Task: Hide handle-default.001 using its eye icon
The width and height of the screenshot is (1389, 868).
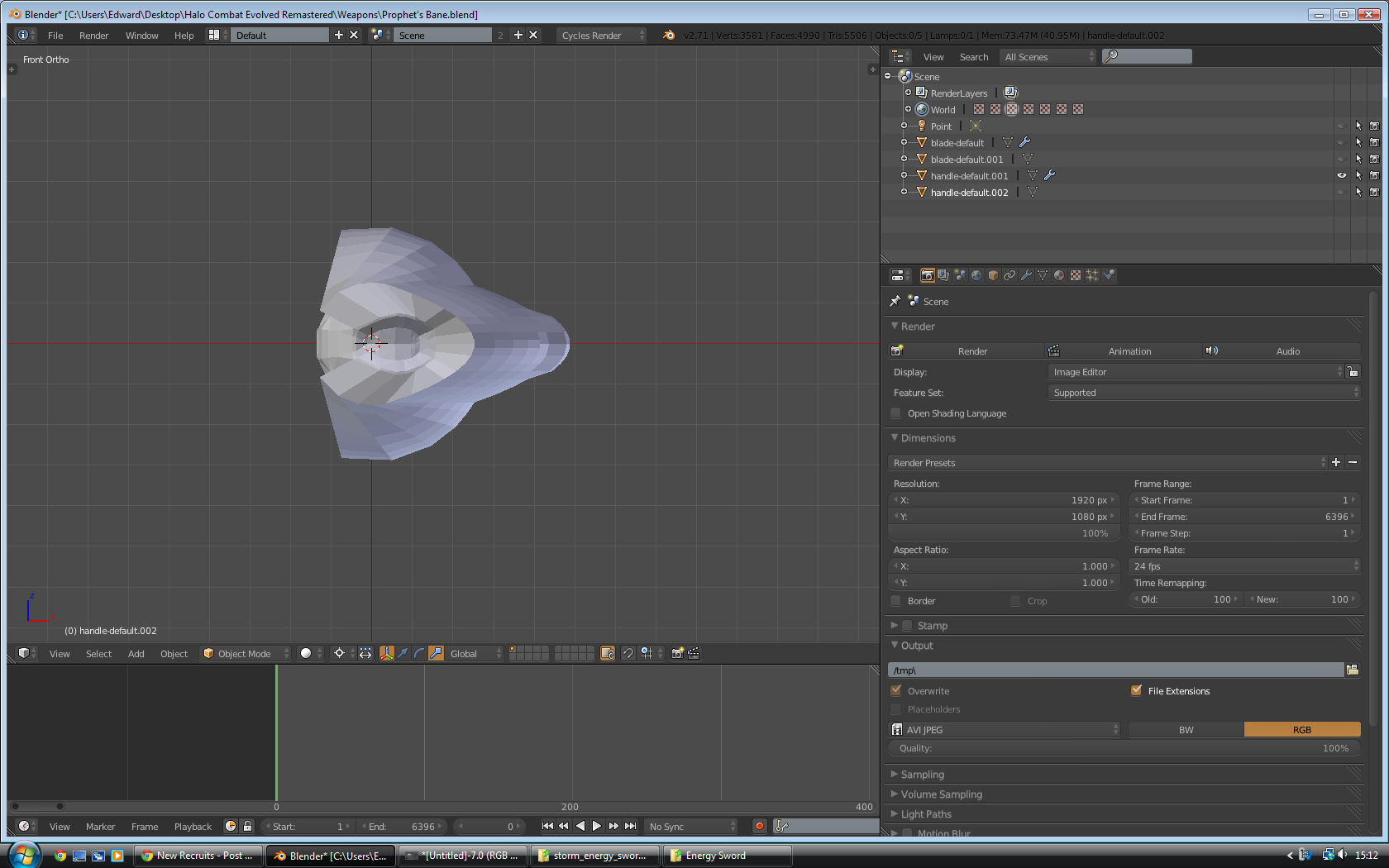Action: point(1341,175)
